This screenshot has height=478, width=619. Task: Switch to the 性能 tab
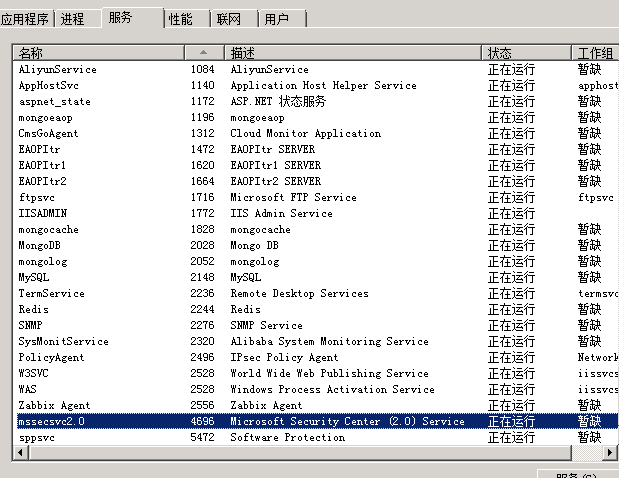tap(186, 19)
